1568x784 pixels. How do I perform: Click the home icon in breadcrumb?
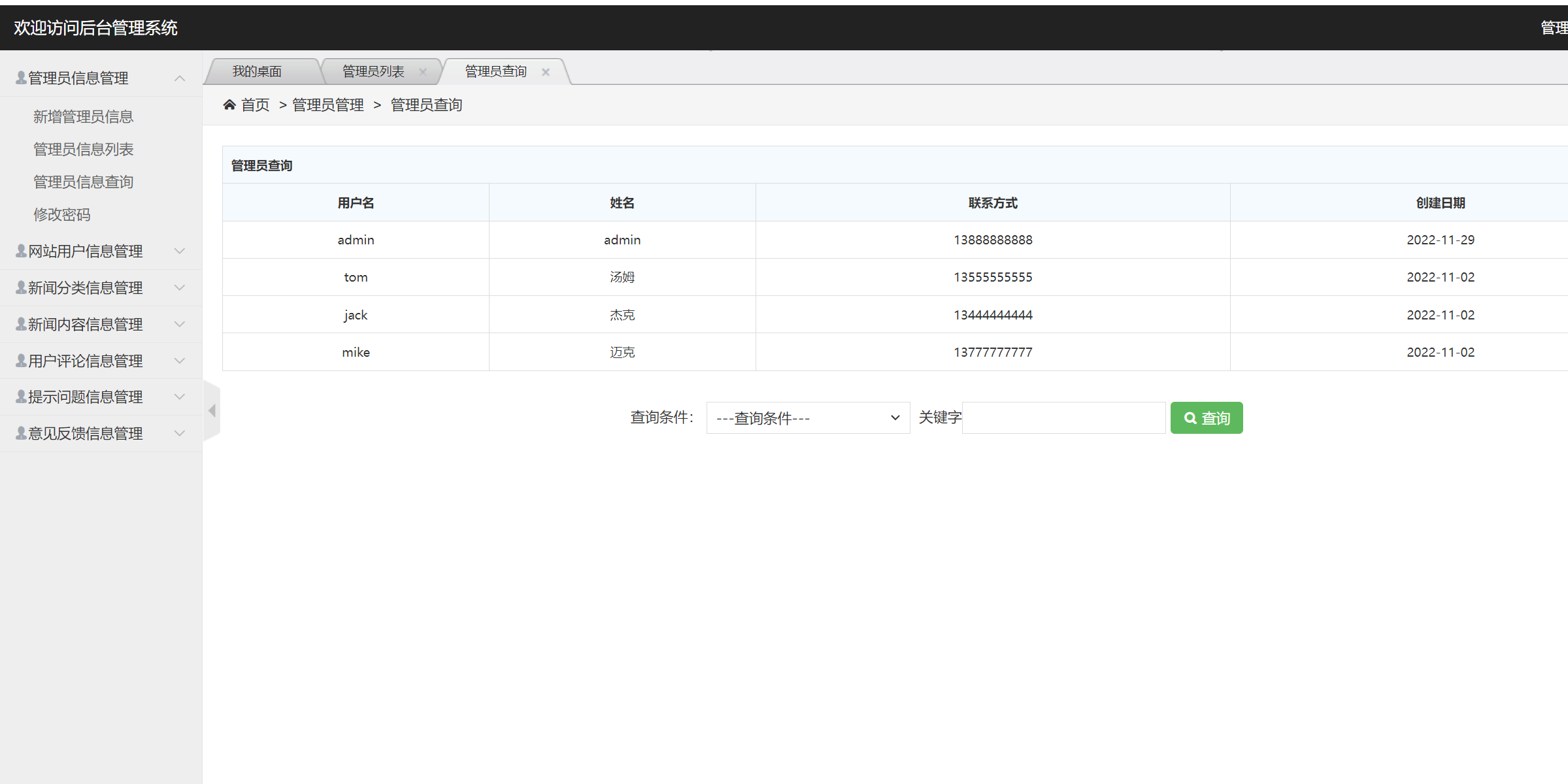point(229,105)
